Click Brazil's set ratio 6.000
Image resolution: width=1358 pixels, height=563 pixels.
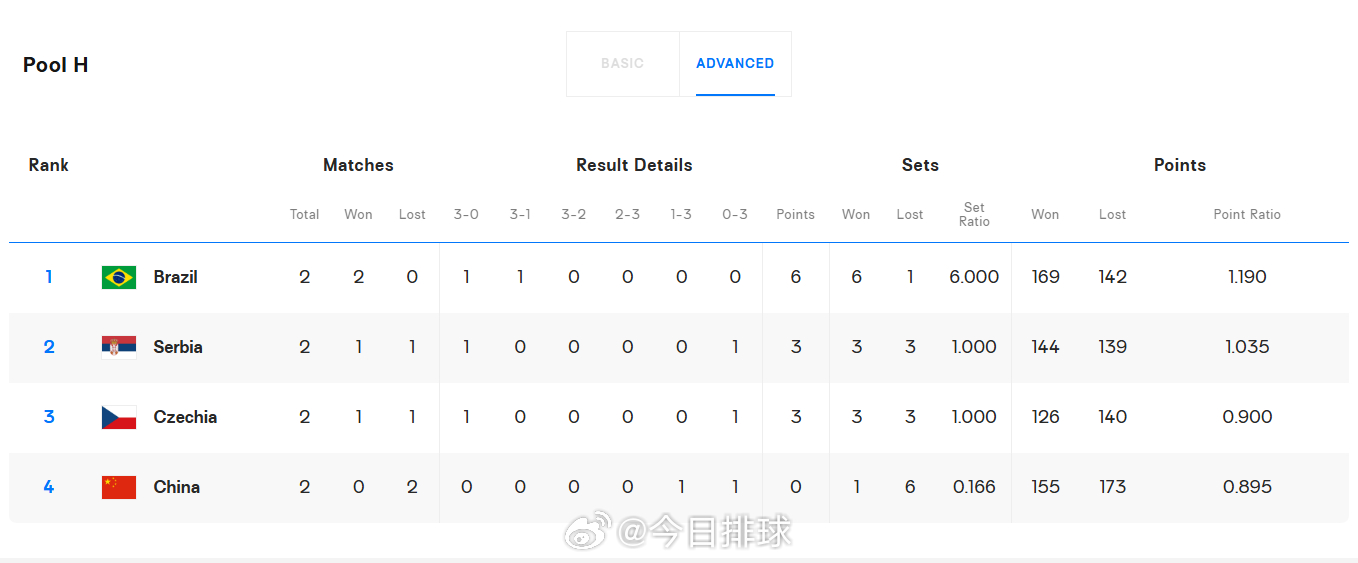pos(974,277)
